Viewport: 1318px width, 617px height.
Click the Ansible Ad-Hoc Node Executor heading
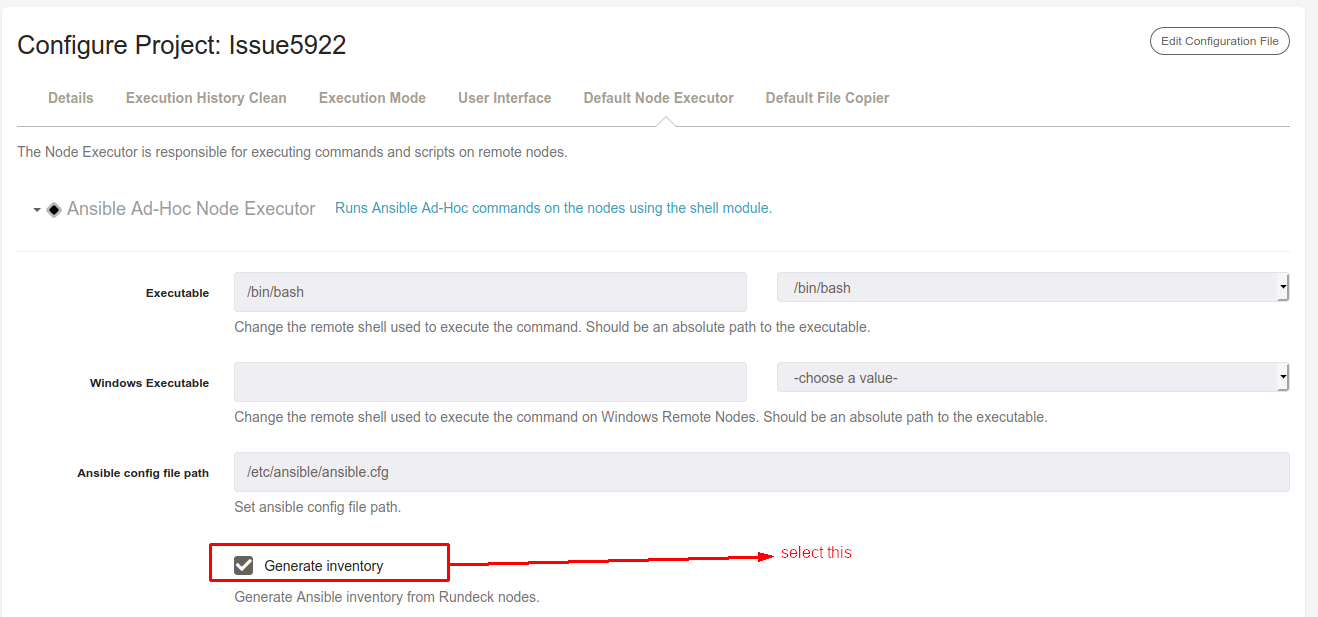191,208
